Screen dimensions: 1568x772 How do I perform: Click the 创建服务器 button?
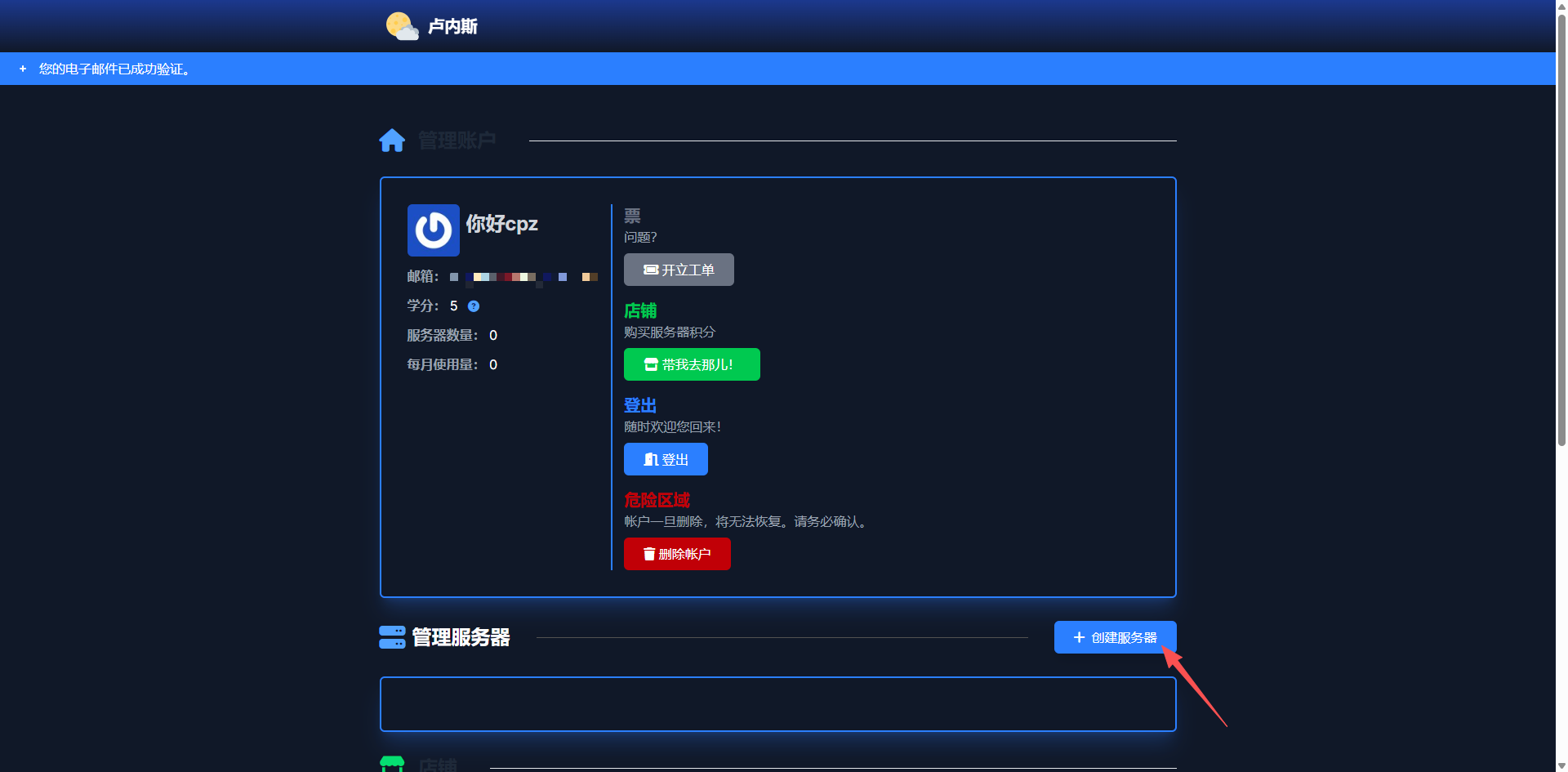[x=1115, y=637]
